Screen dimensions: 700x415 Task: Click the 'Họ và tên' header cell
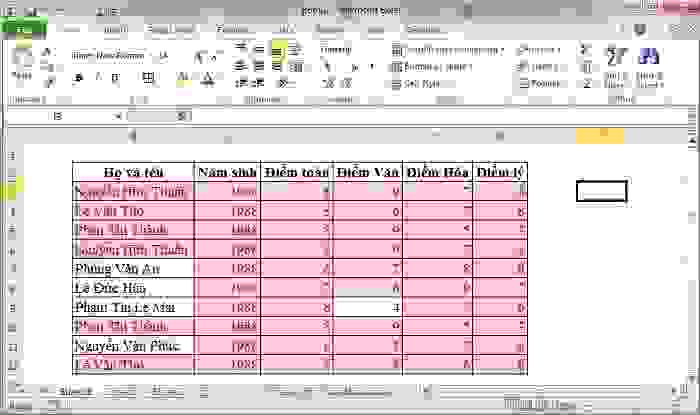[x=133, y=172]
